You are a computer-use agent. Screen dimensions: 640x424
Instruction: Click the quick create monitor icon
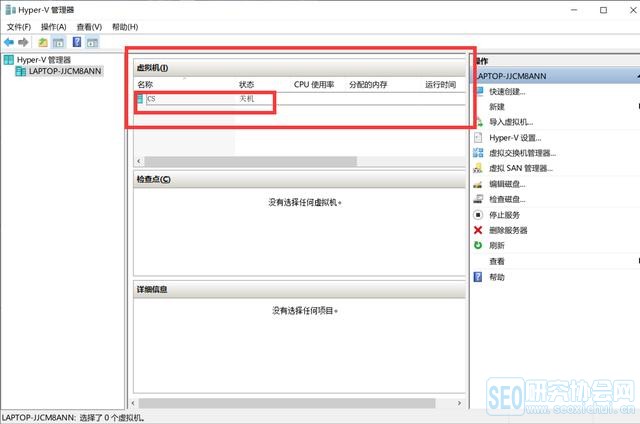coord(480,91)
